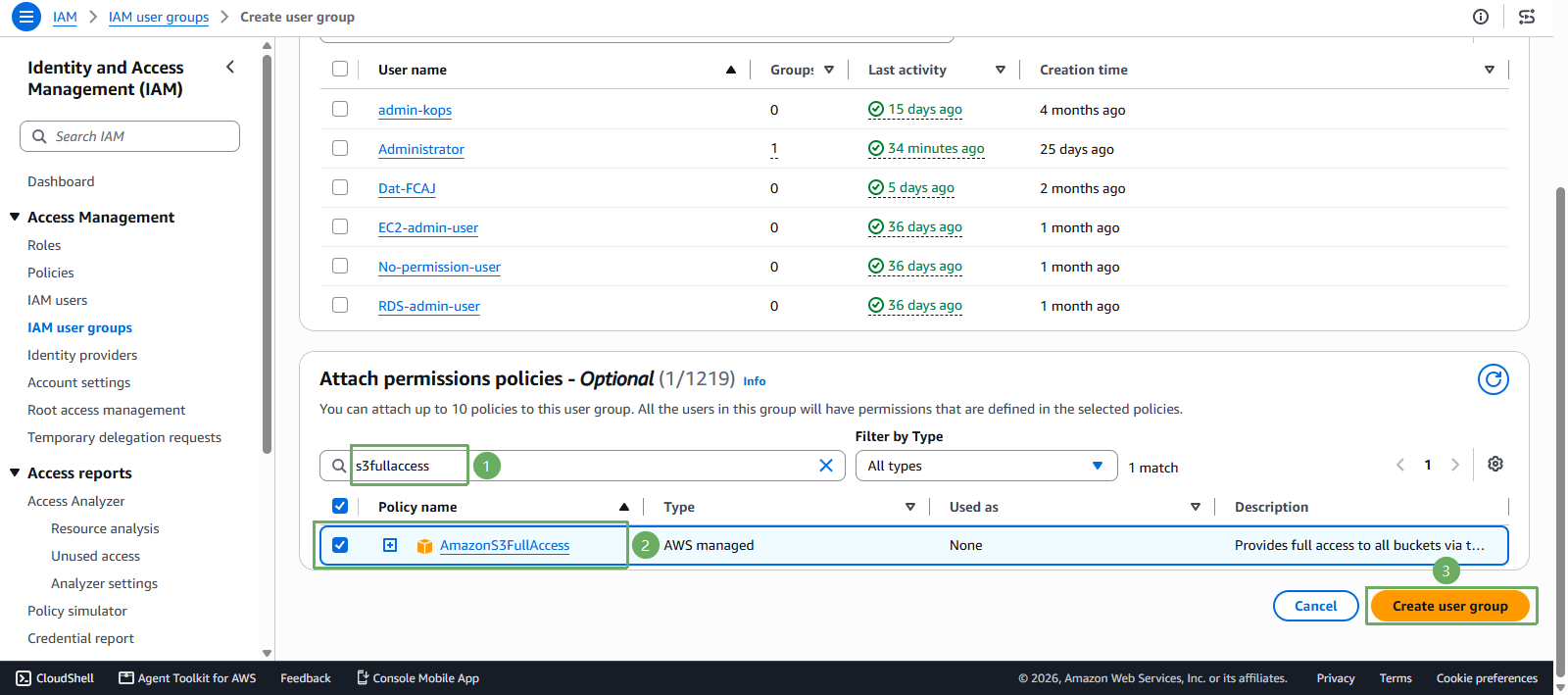Check the EC2-admin-user checkbox
Viewport: 1568px width, 695px height.
pyautogui.click(x=340, y=226)
